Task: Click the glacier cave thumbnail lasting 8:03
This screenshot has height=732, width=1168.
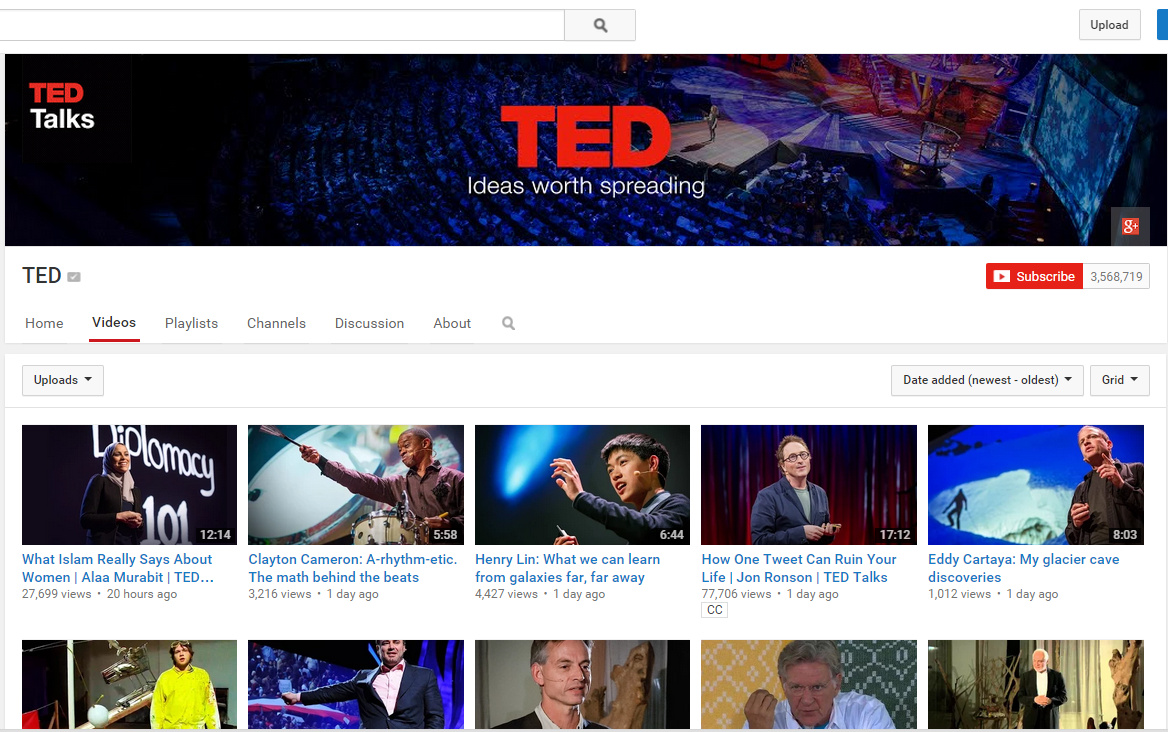Action: 1035,485
